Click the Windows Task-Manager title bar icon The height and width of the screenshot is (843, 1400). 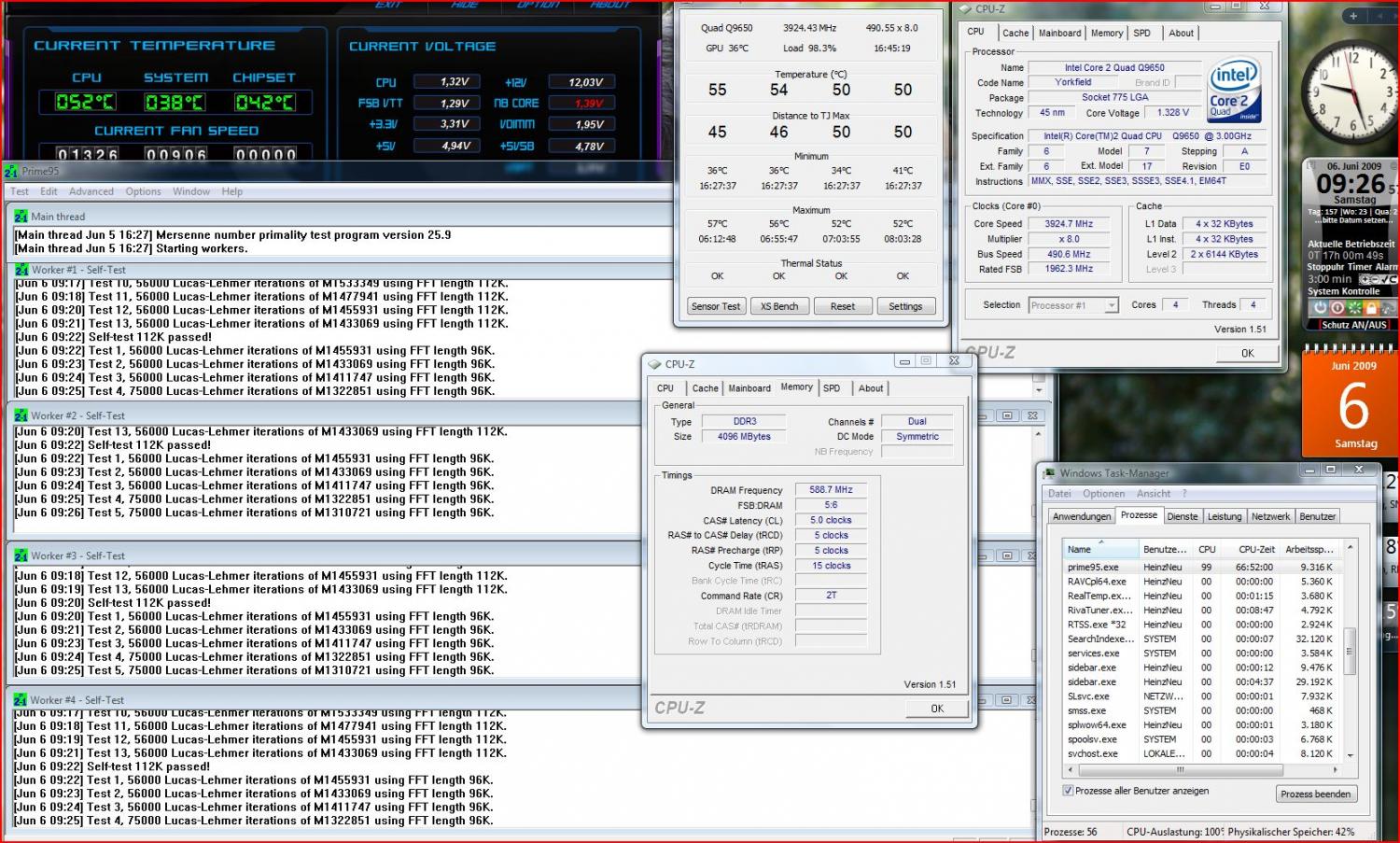coord(1050,473)
